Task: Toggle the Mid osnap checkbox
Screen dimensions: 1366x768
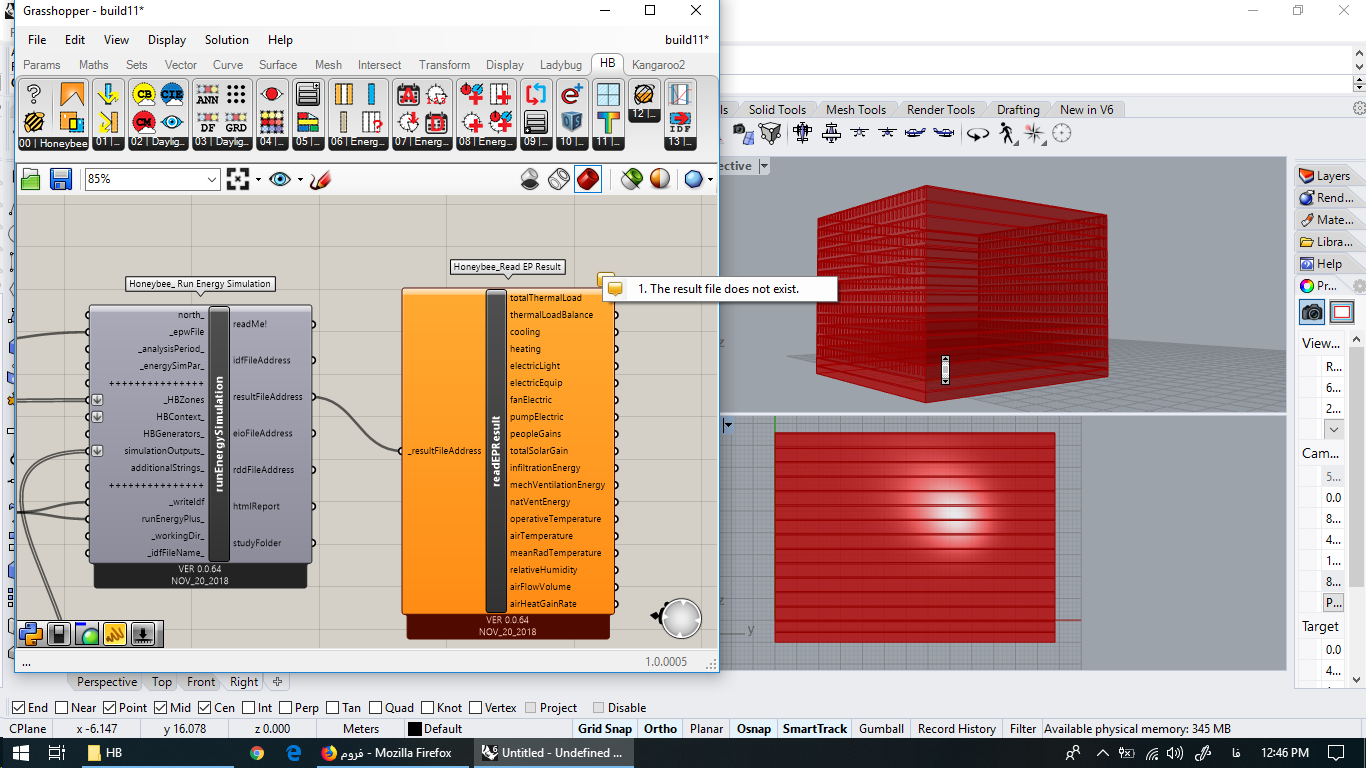Action: [161, 708]
